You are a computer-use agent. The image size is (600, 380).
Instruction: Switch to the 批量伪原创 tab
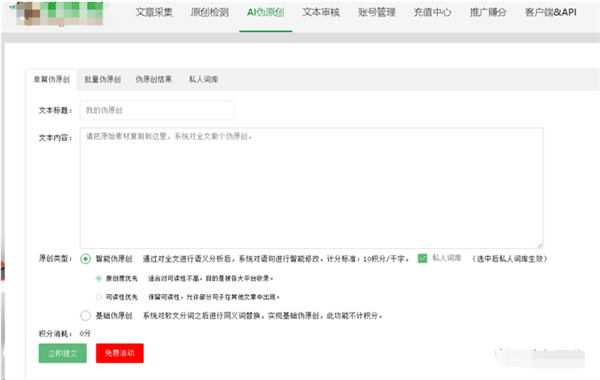103,79
